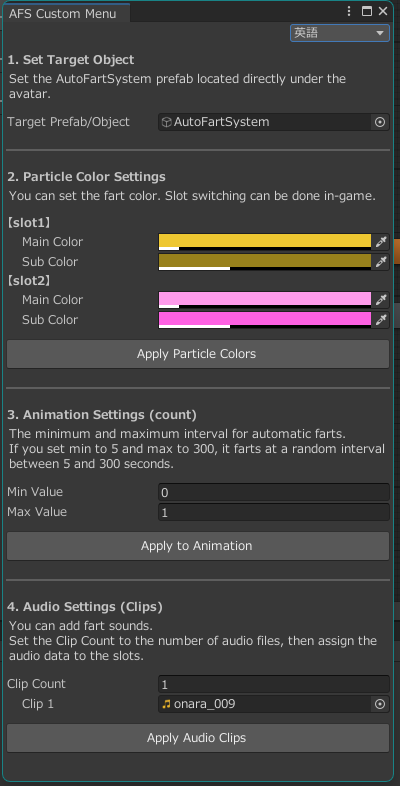The width and height of the screenshot is (400, 786).
Task: Click slot2 Main Color eyedropper icon
Action: click(x=381, y=300)
